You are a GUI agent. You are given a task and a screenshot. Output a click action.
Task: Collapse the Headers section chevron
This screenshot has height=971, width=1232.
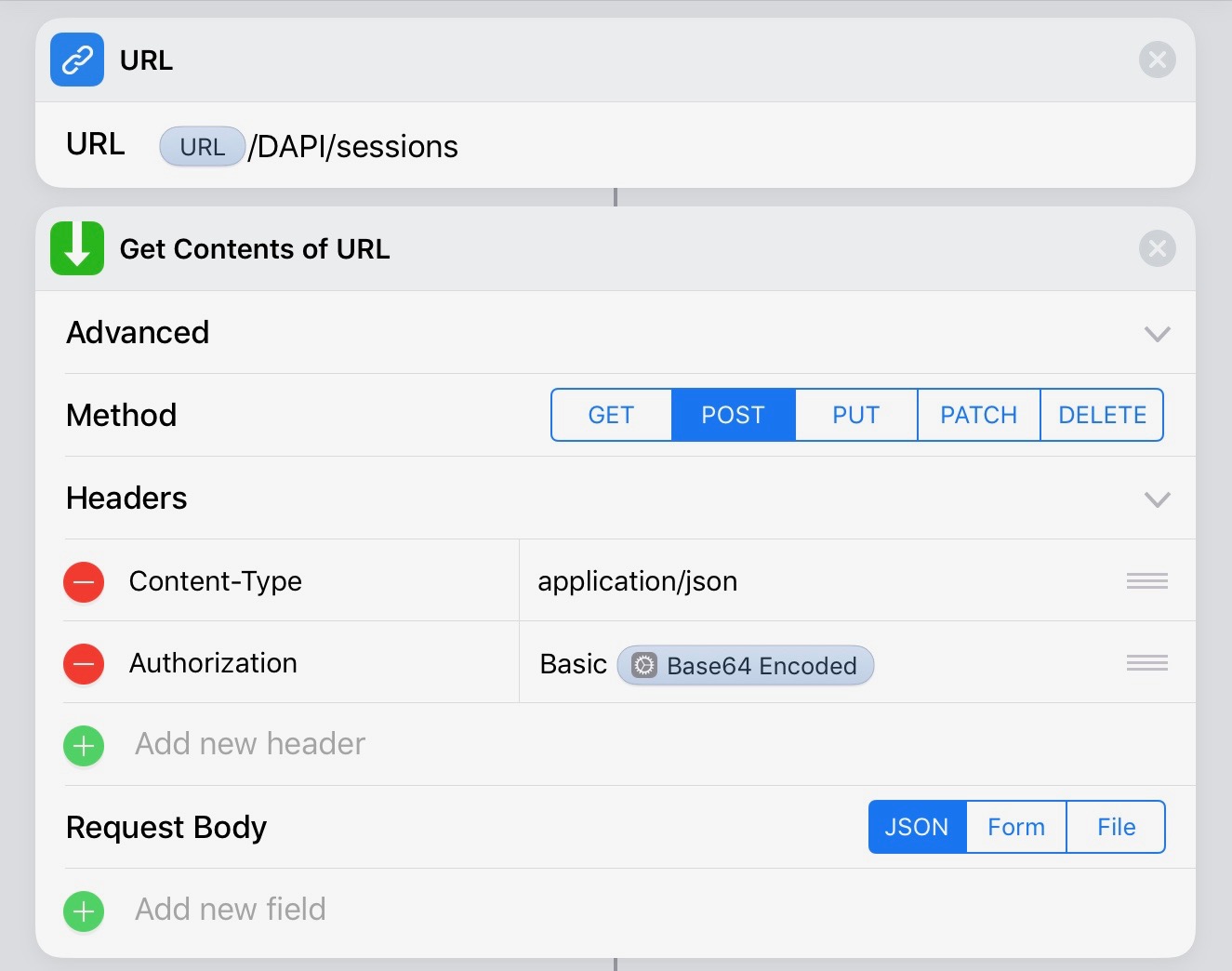tap(1157, 499)
